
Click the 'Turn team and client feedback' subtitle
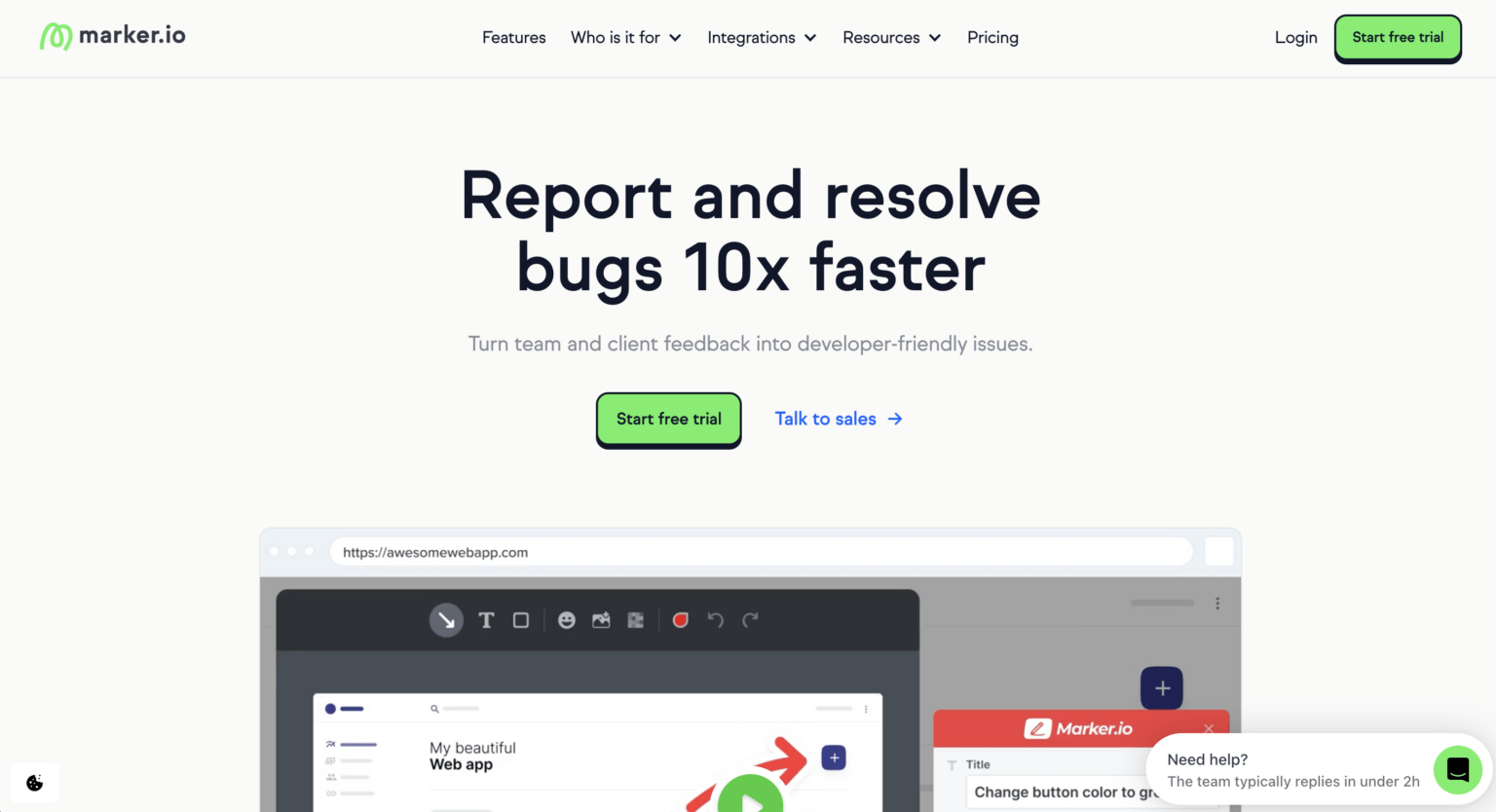[x=750, y=344]
